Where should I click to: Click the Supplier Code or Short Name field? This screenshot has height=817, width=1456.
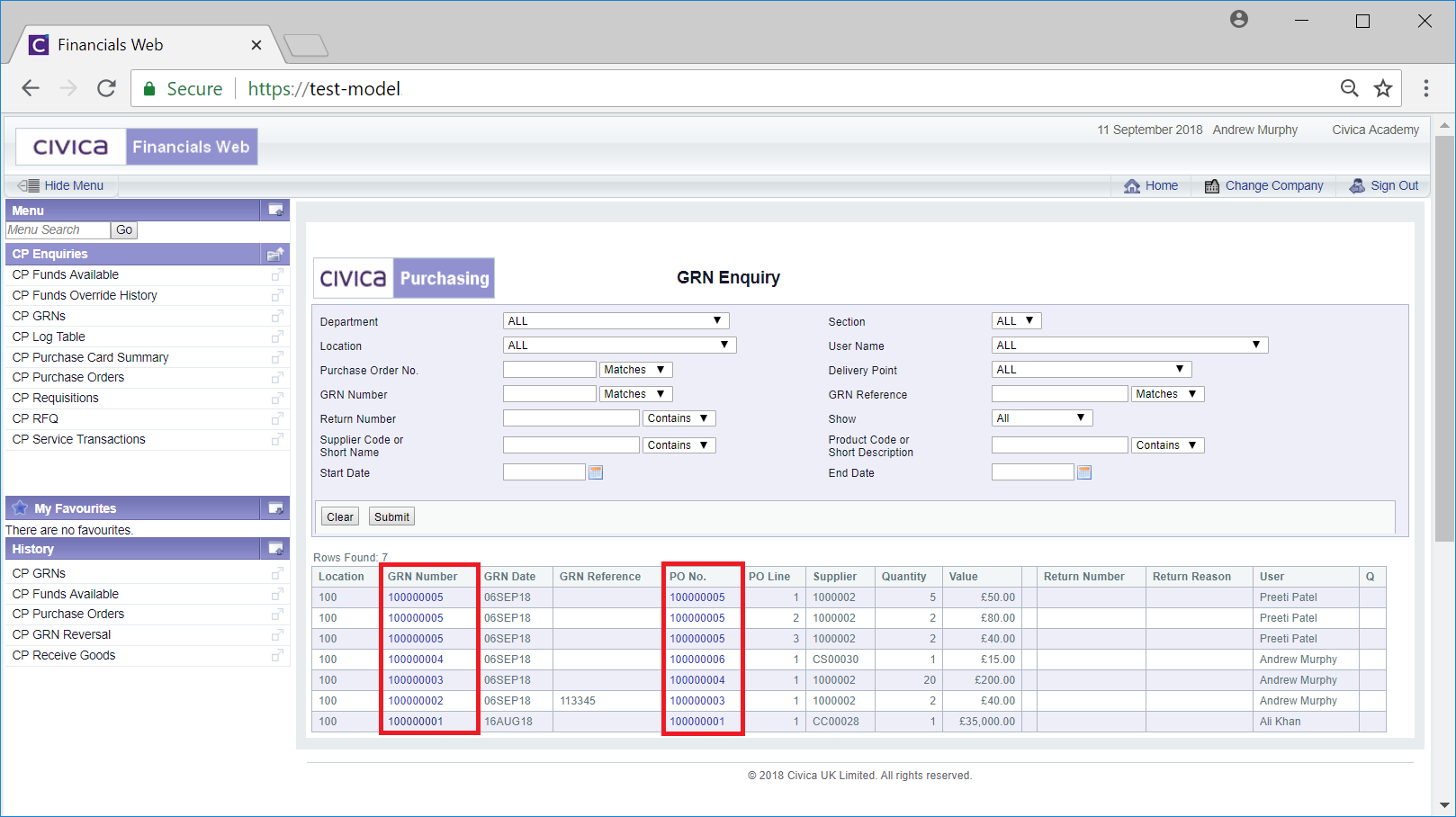(571, 445)
